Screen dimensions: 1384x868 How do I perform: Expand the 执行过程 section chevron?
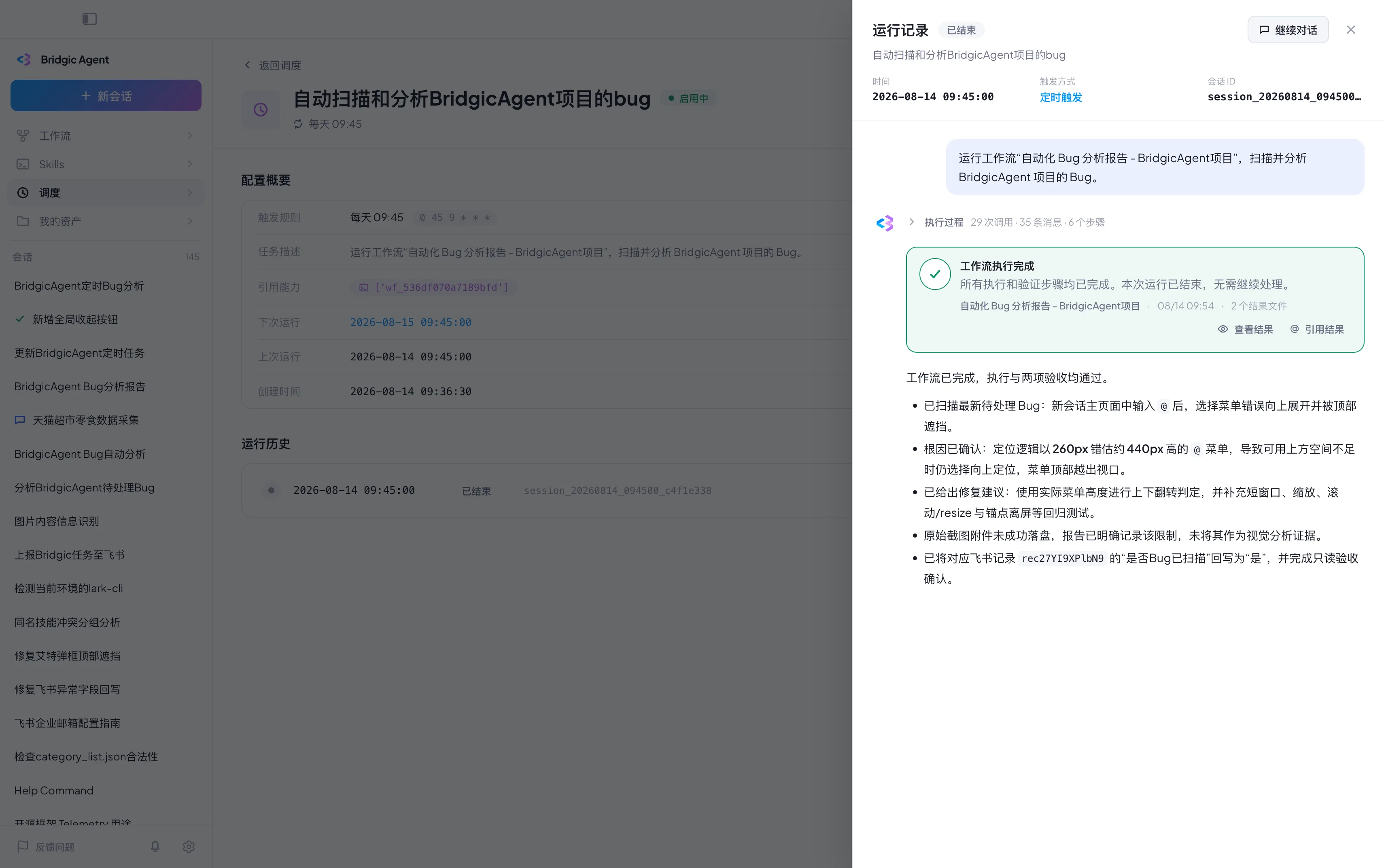coord(911,222)
